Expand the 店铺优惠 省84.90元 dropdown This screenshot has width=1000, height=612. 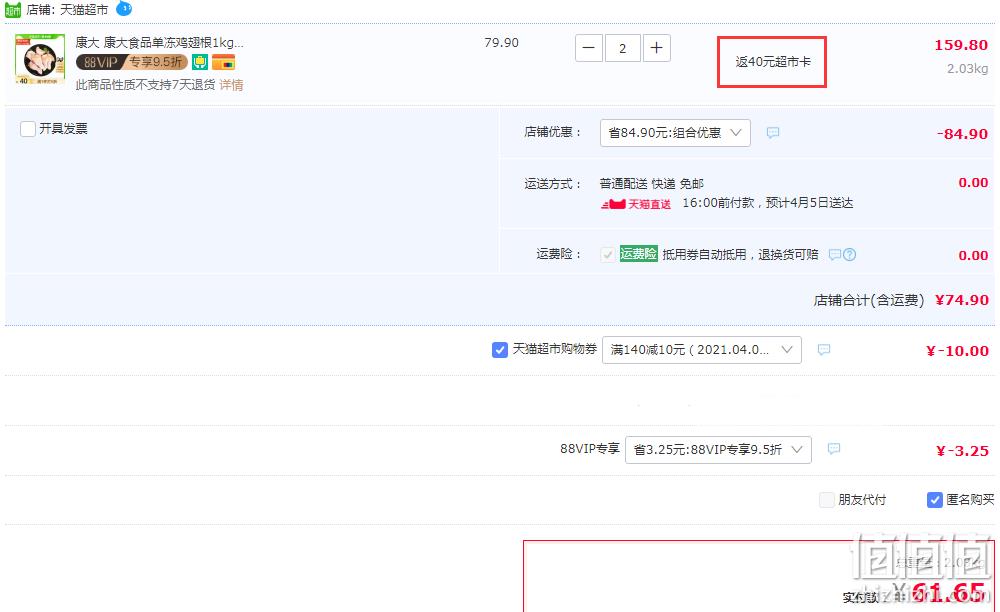click(x=675, y=133)
